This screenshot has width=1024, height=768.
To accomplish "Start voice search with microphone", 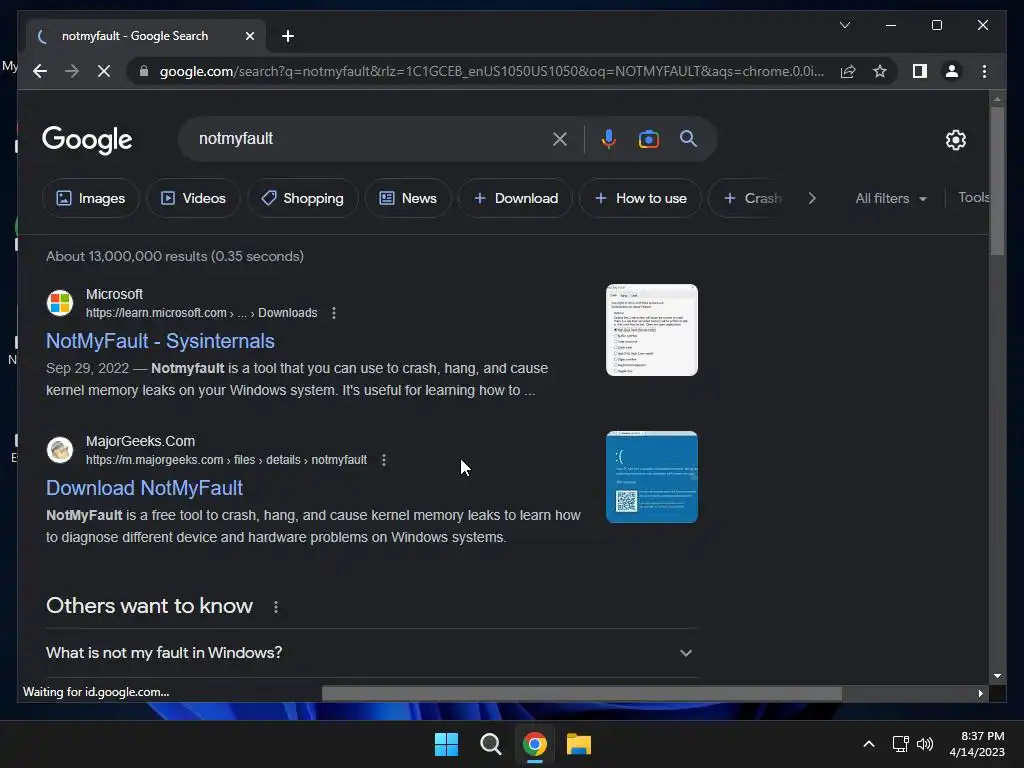I will pyautogui.click(x=608, y=139).
